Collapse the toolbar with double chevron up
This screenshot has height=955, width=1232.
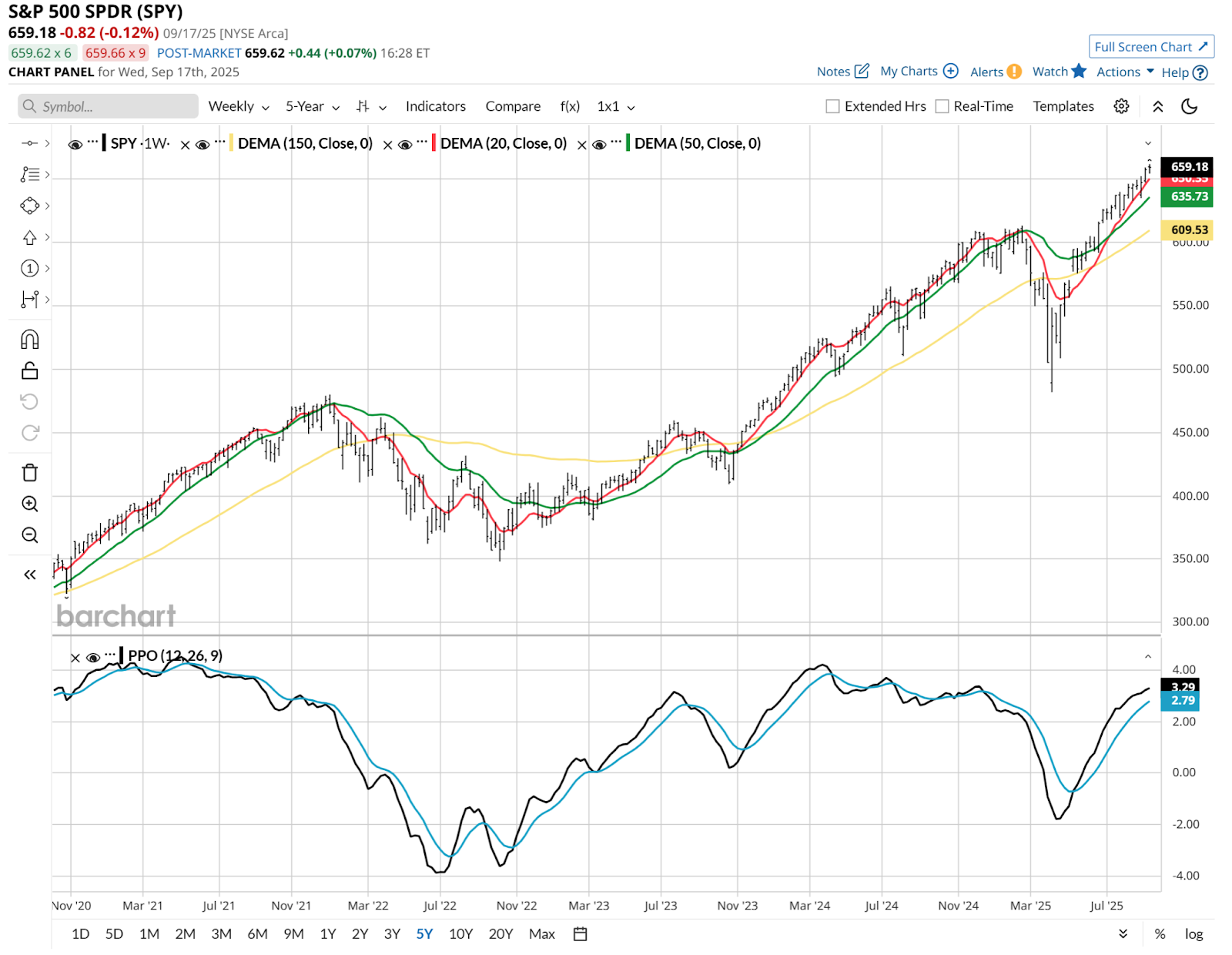click(x=1157, y=106)
